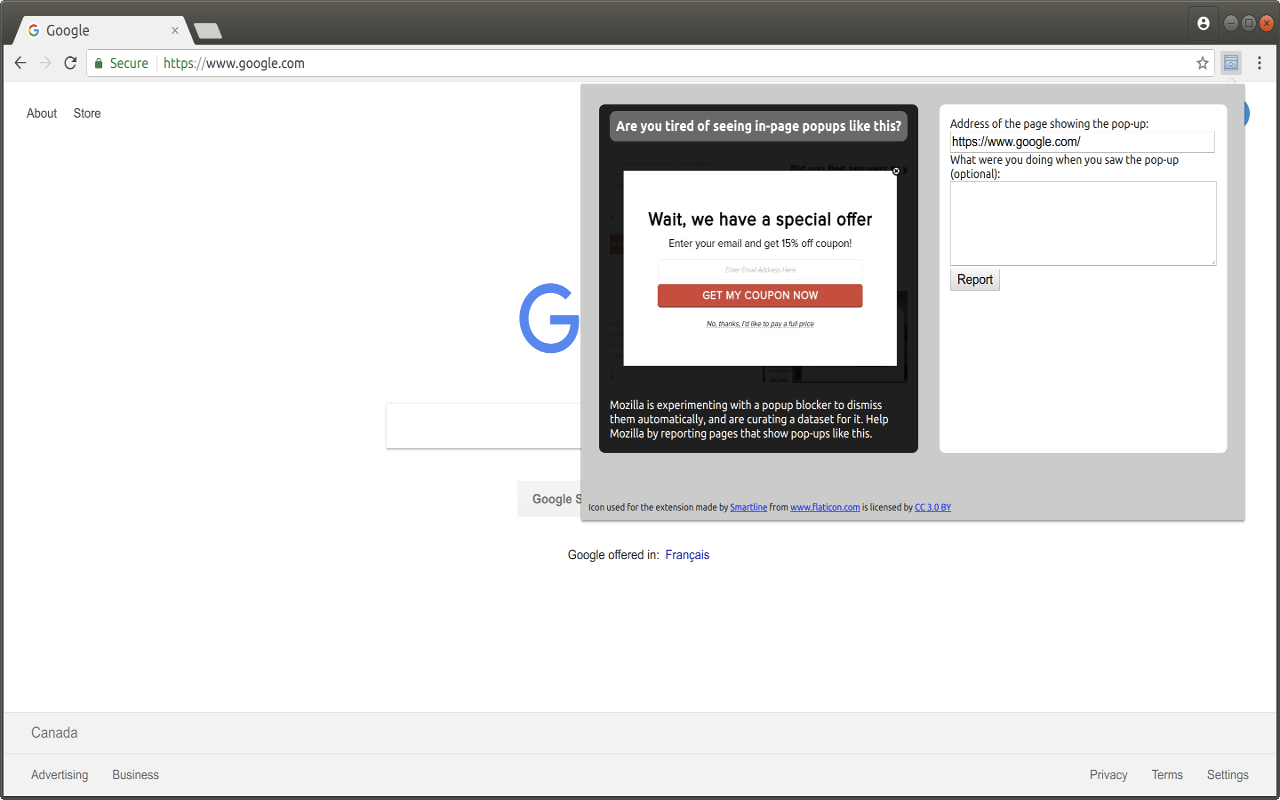
Task: Click the popup blocker extension icon
Action: point(1231,62)
